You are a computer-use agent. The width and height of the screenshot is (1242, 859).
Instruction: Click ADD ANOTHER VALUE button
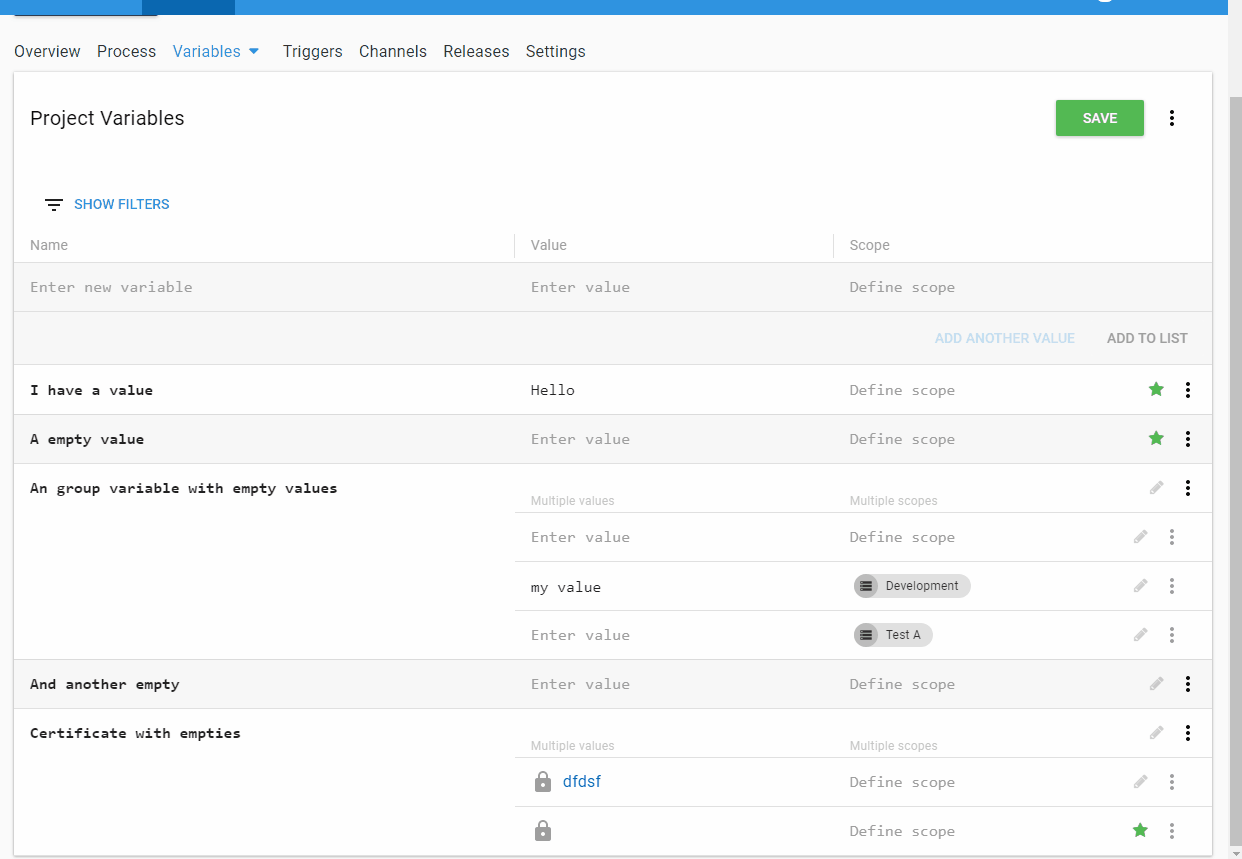[x=1005, y=338]
